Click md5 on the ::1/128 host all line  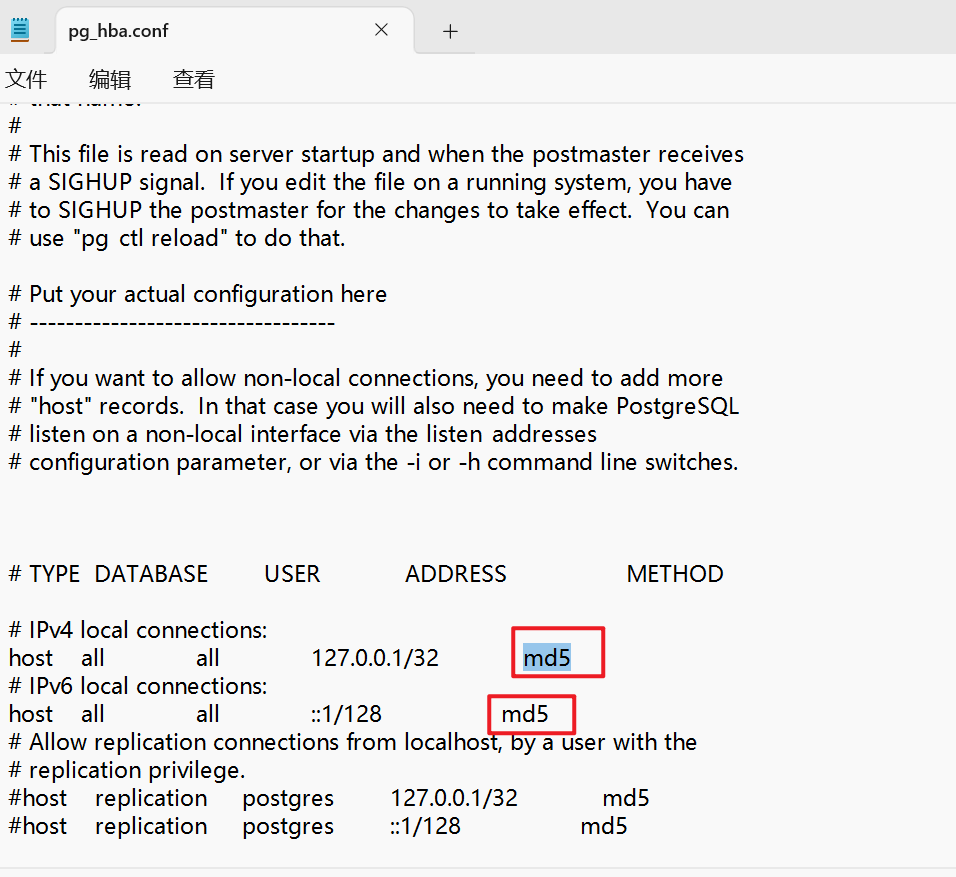525,714
